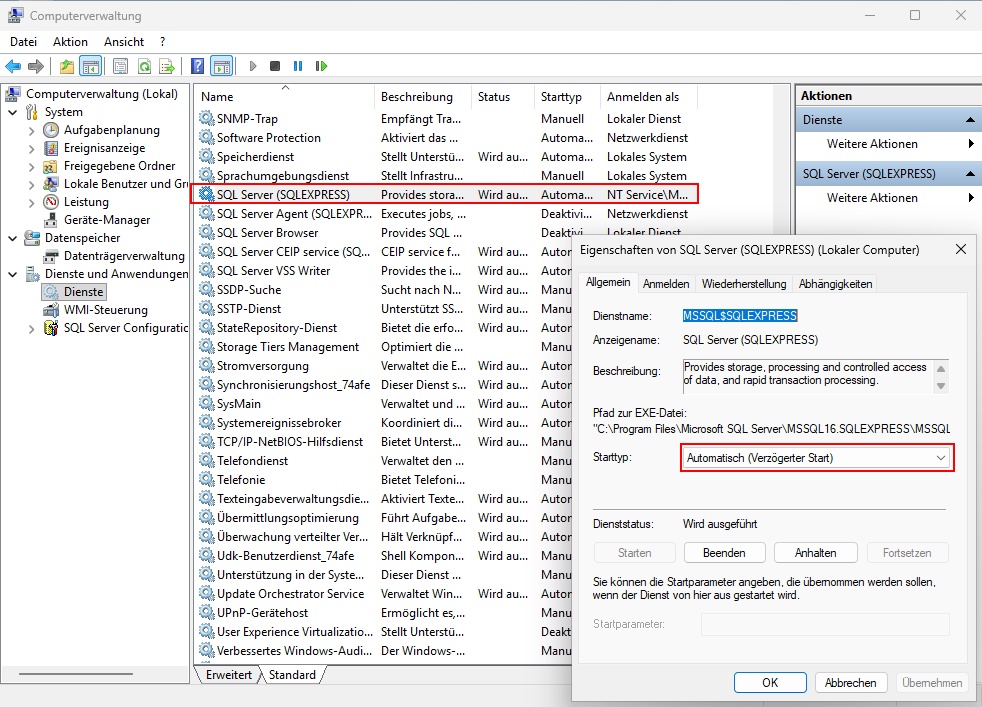Screen dimensions: 982x707
Task: Open the Aktion menu
Action: point(70,42)
